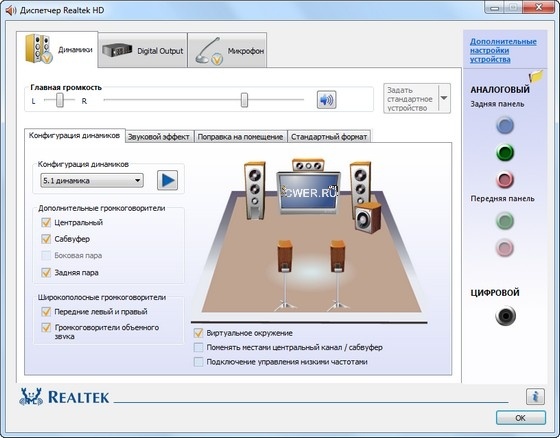Click the pink rear panel jack
The image size is (560, 438).
[x=505, y=180]
